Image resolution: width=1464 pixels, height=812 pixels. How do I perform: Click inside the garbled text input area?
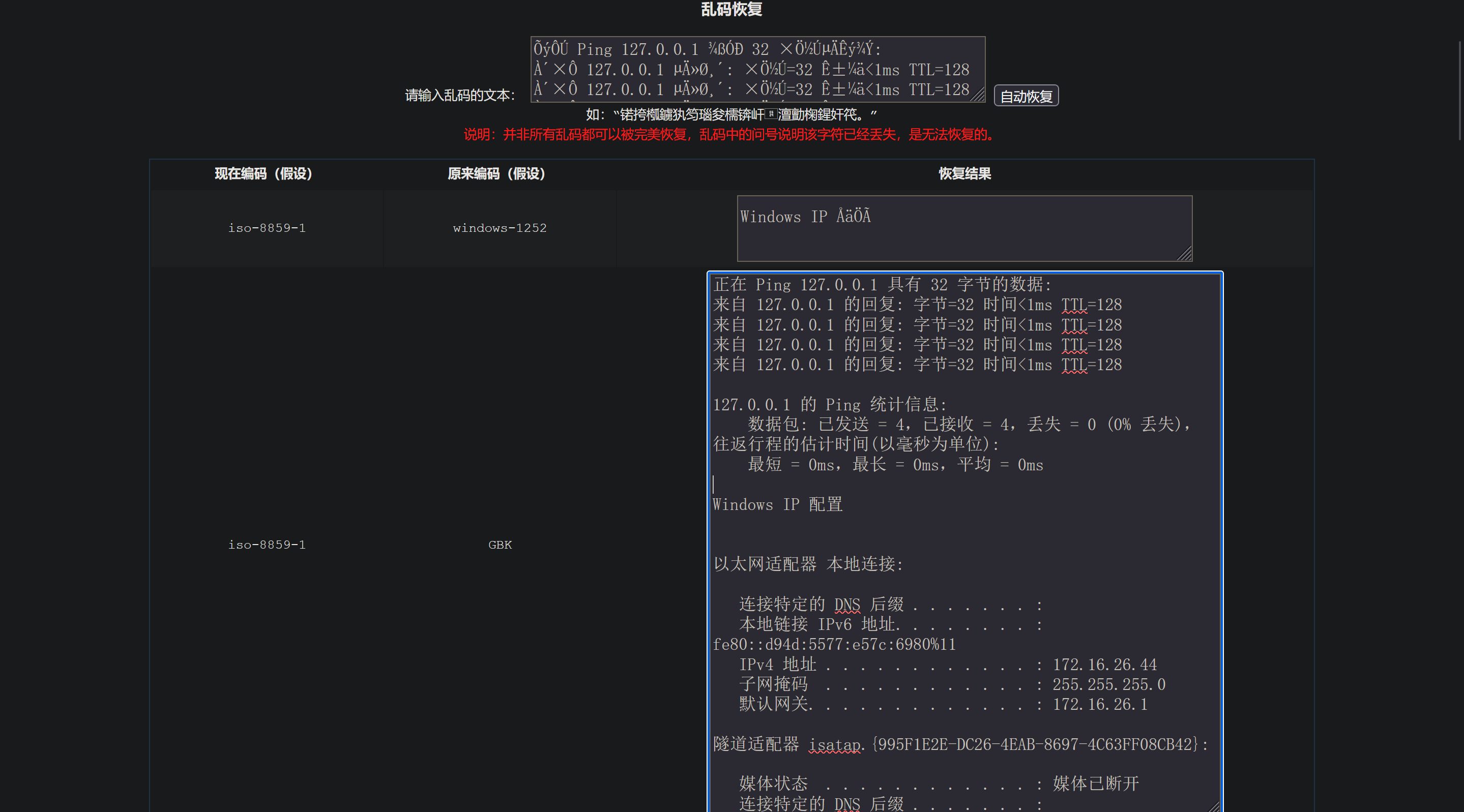pos(757,69)
